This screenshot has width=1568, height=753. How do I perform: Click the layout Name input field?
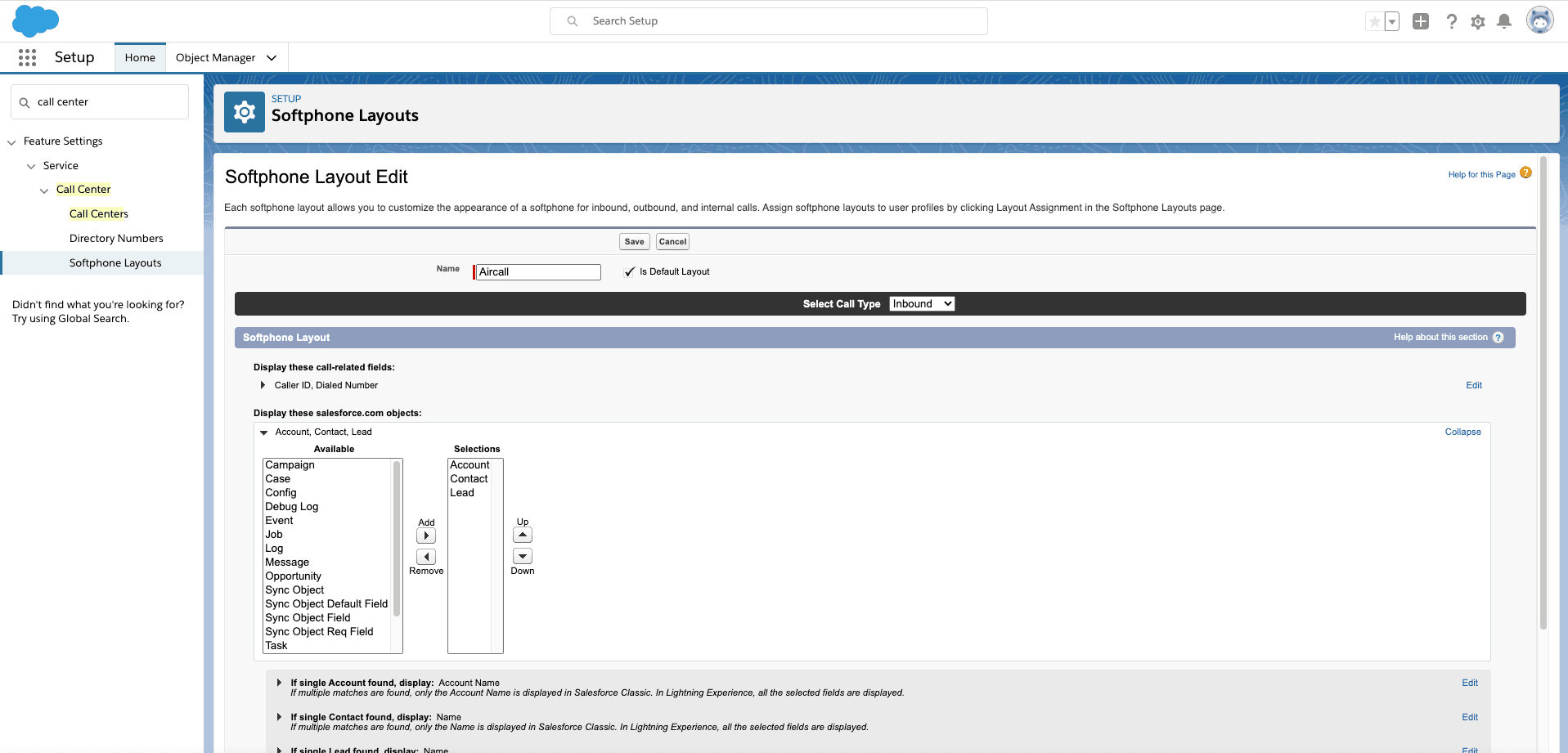(538, 272)
